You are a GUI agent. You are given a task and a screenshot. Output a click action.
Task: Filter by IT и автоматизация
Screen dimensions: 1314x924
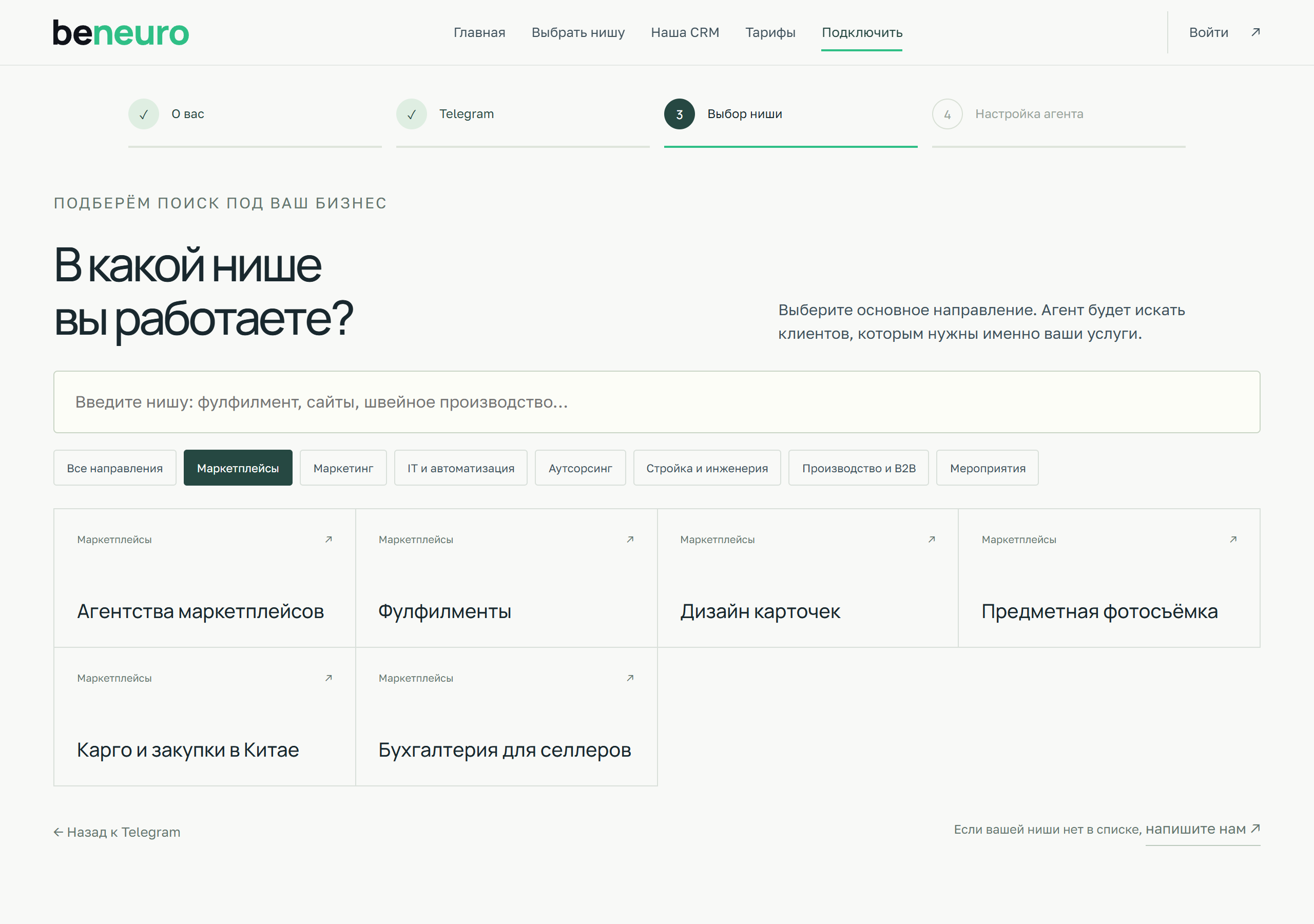[461, 468]
